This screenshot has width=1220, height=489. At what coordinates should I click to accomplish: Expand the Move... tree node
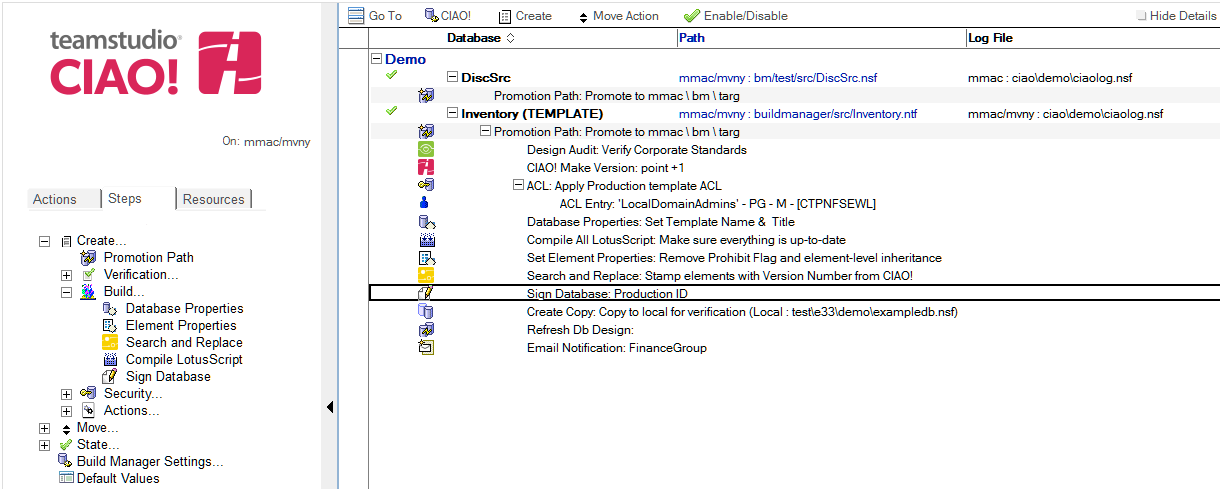[x=44, y=428]
